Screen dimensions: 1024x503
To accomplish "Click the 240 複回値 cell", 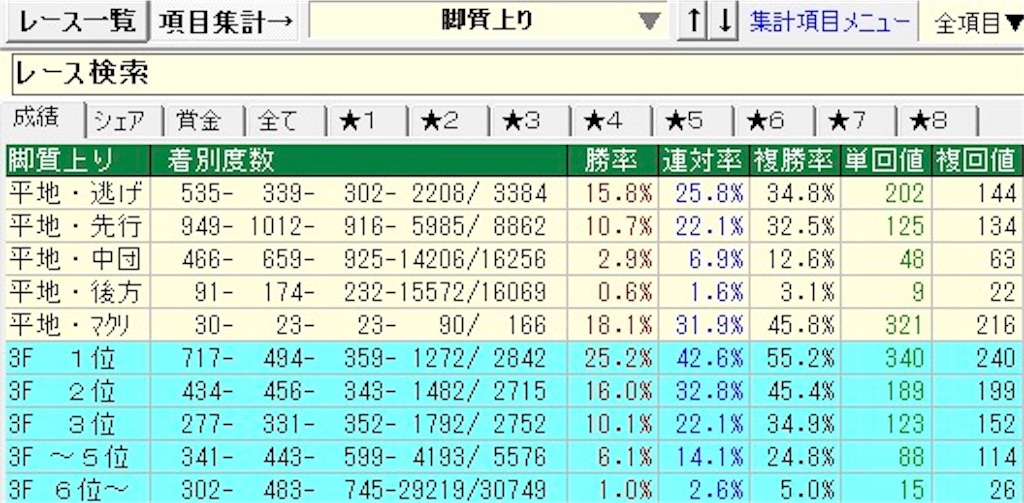I will (976, 357).
